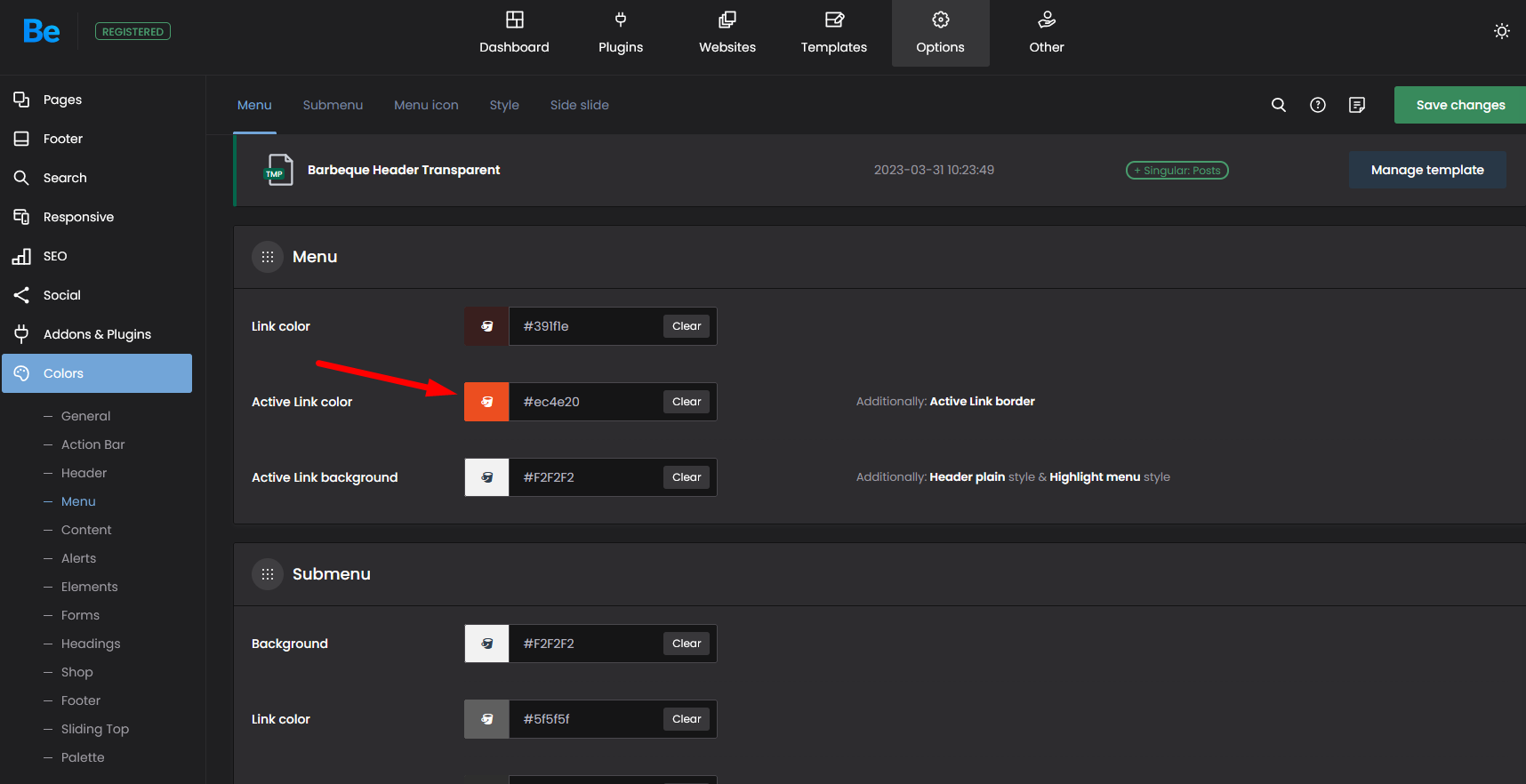Click the #ec4e20 color field
The image size is (1526, 784).
click(x=585, y=402)
